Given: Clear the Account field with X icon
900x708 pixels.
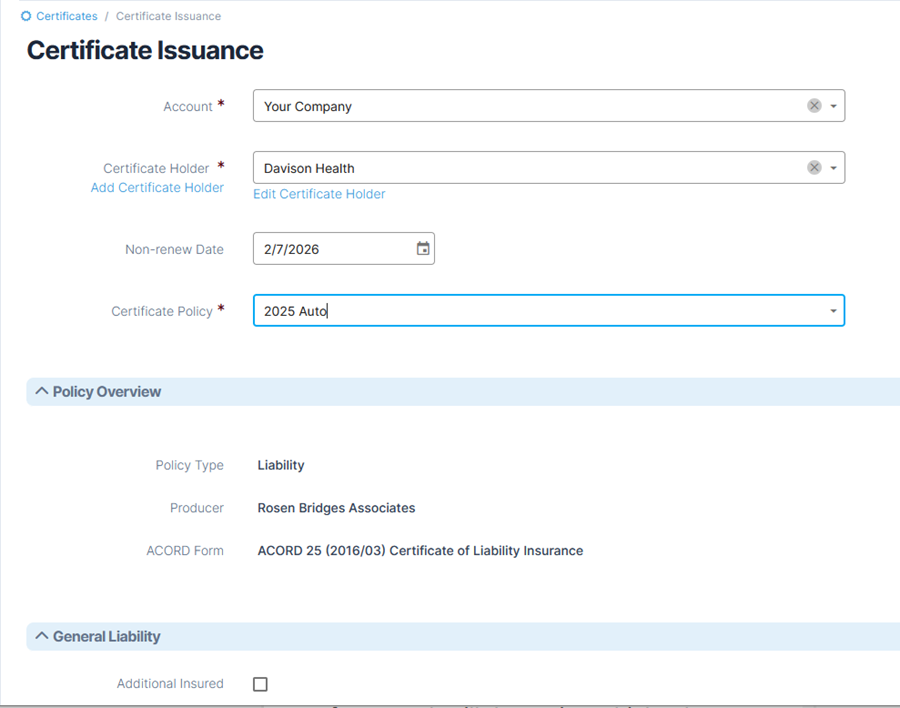Looking at the screenshot, I should point(814,106).
